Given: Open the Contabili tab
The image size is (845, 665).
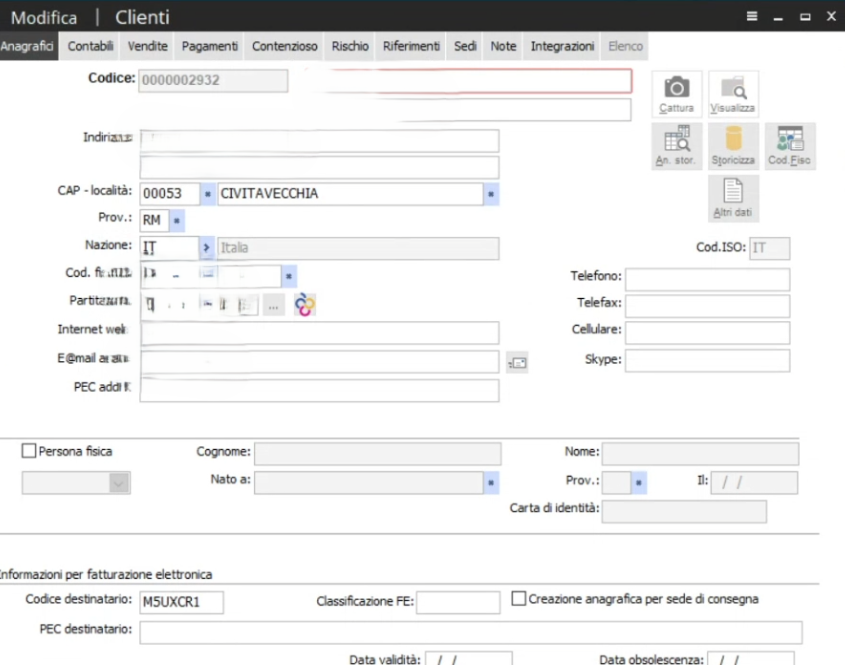Looking at the screenshot, I should tap(91, 46).
